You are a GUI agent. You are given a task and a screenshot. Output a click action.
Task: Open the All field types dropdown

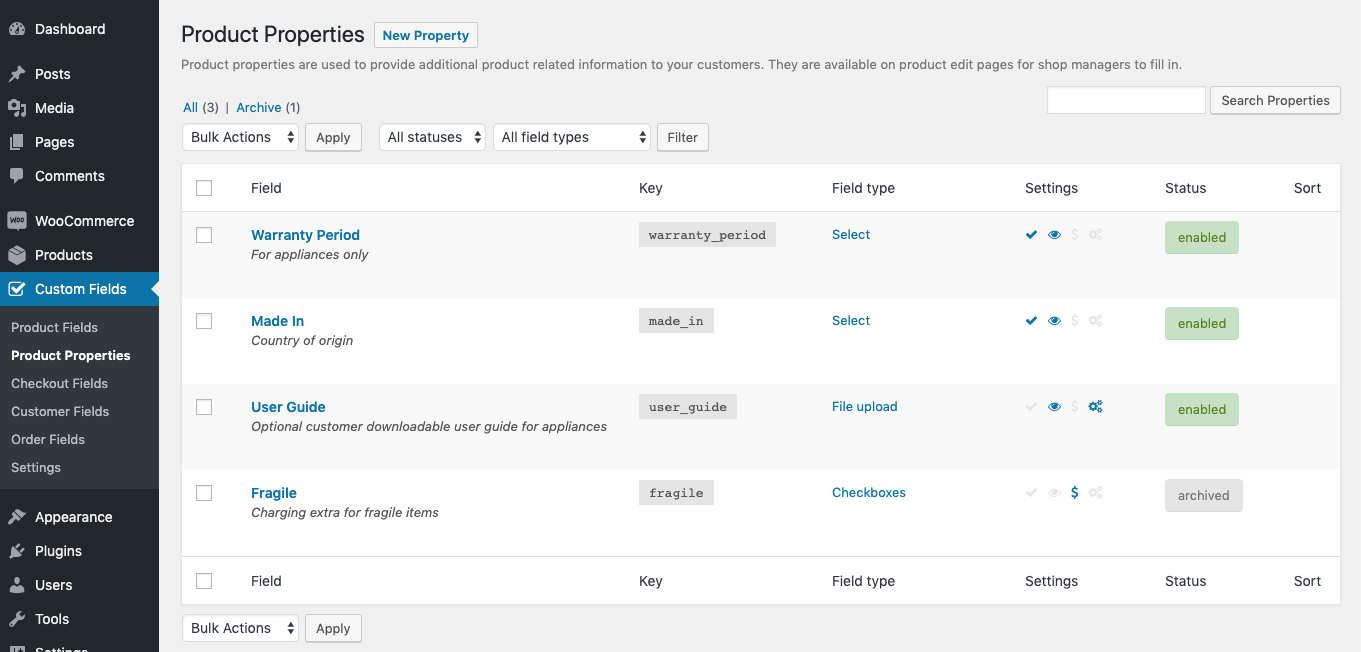pyautogui.click(x=571, y=137)
